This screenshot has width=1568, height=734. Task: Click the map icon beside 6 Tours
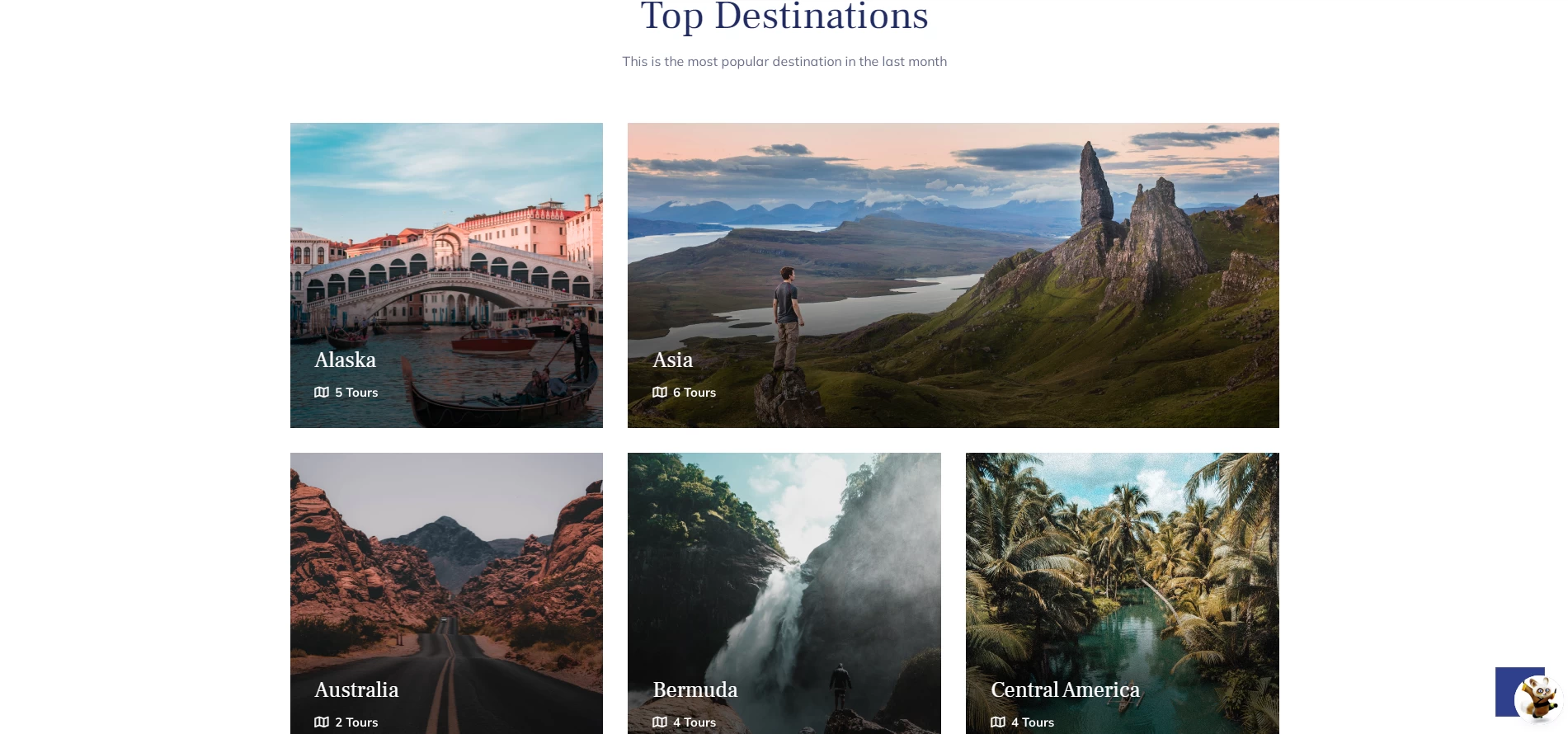(660, 393)
